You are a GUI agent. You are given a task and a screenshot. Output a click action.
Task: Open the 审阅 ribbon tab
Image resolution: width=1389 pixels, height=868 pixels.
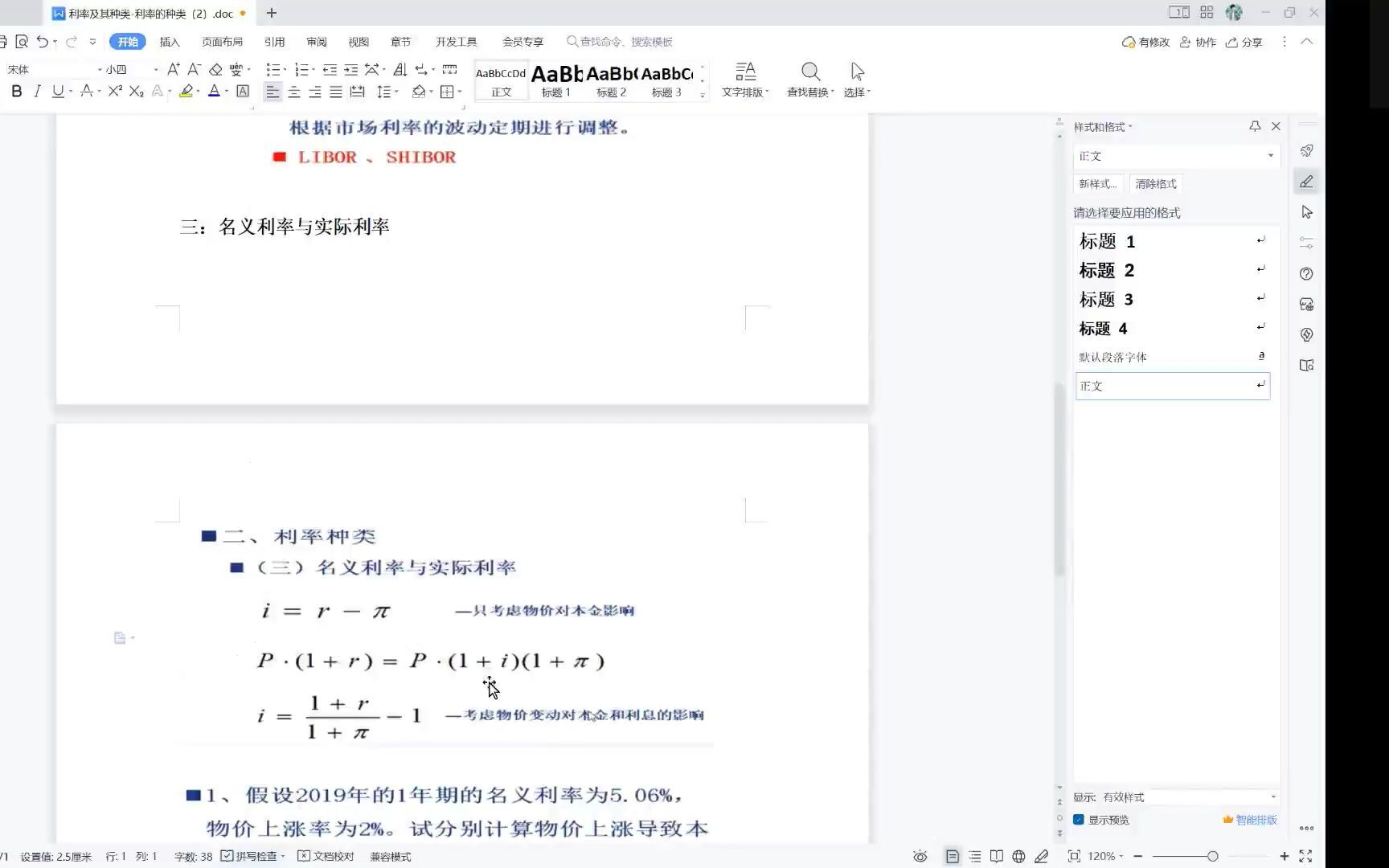[x=317, y=42]
